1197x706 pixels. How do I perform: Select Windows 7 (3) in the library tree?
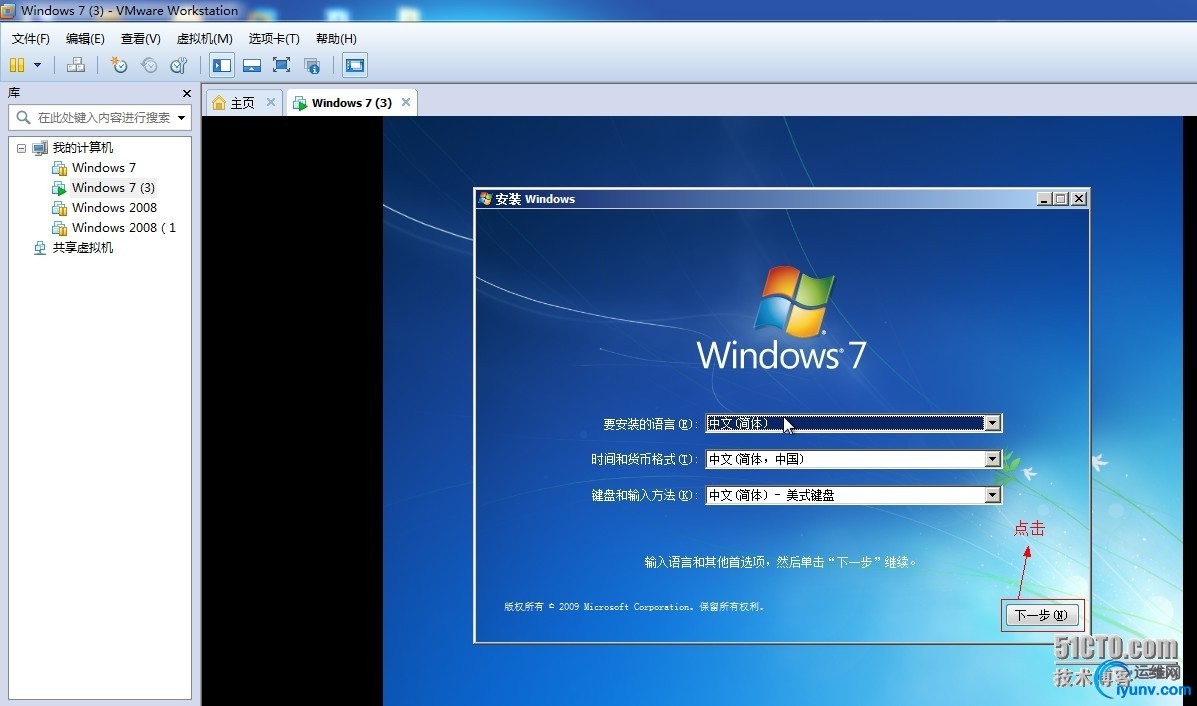pyautogui.click(x=113, y=188)
